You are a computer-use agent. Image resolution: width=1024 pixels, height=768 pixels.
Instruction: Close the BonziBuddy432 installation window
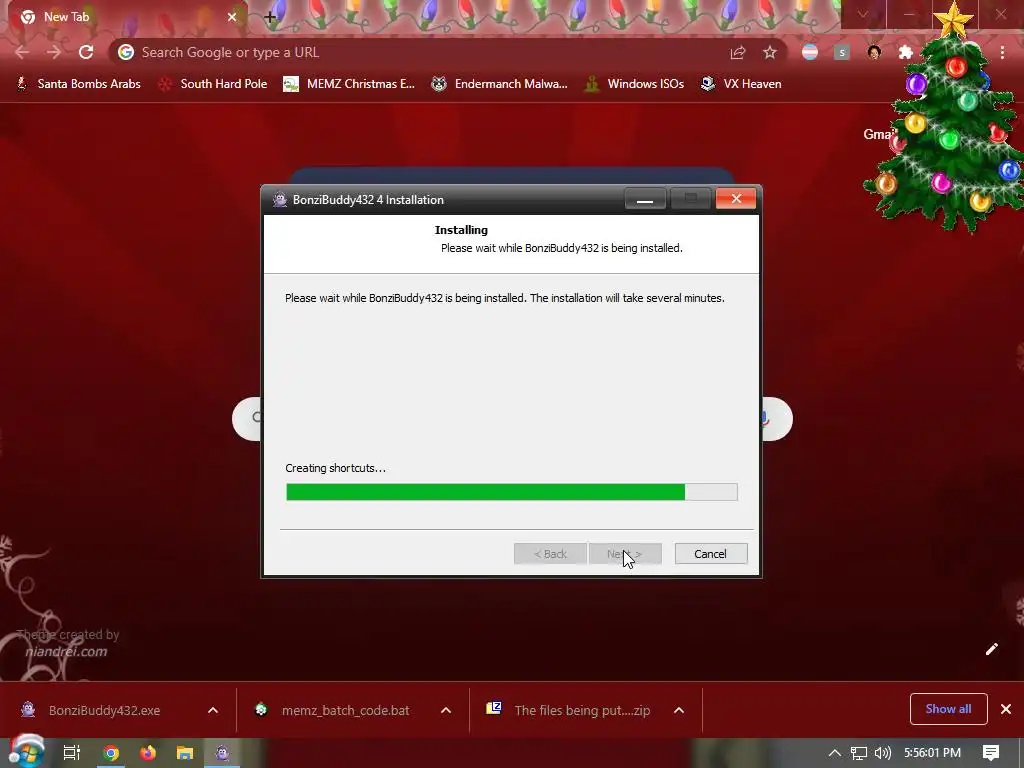(x=736, y=199)
